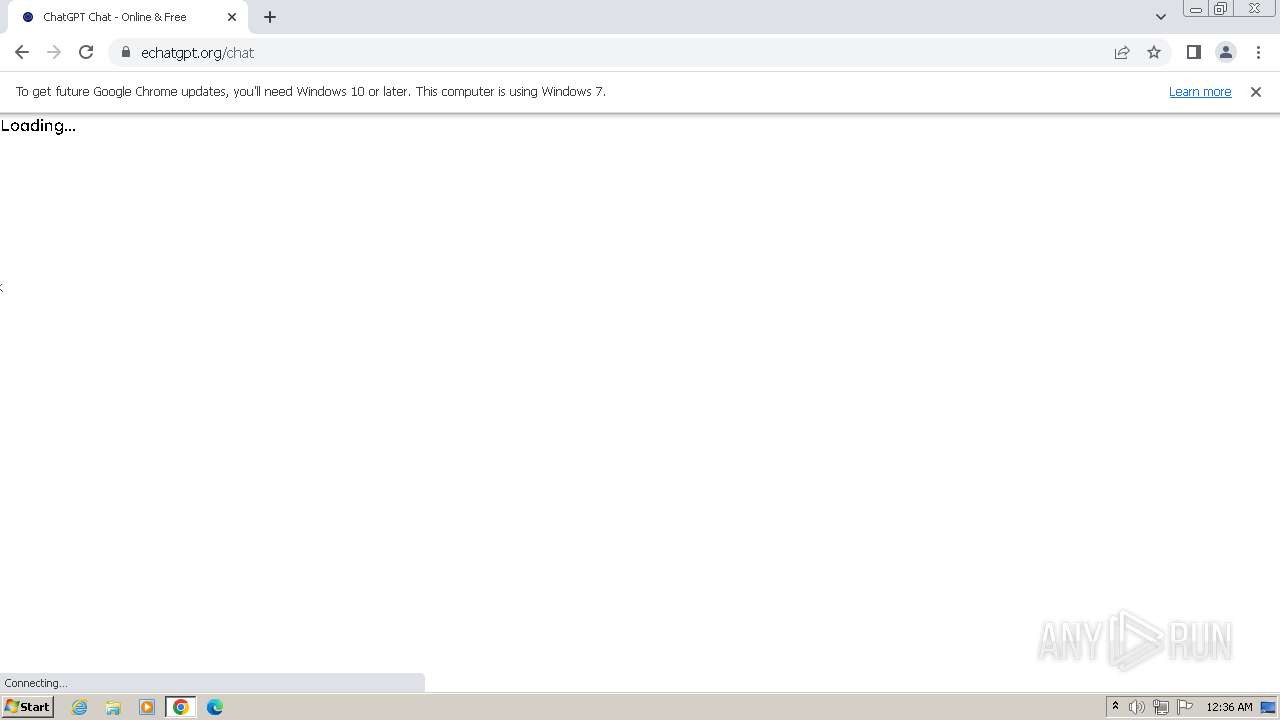Show hidden system tray icons
This screenshot has height=720, width=1280.
pyautogui.click(x=1115, y=707)
